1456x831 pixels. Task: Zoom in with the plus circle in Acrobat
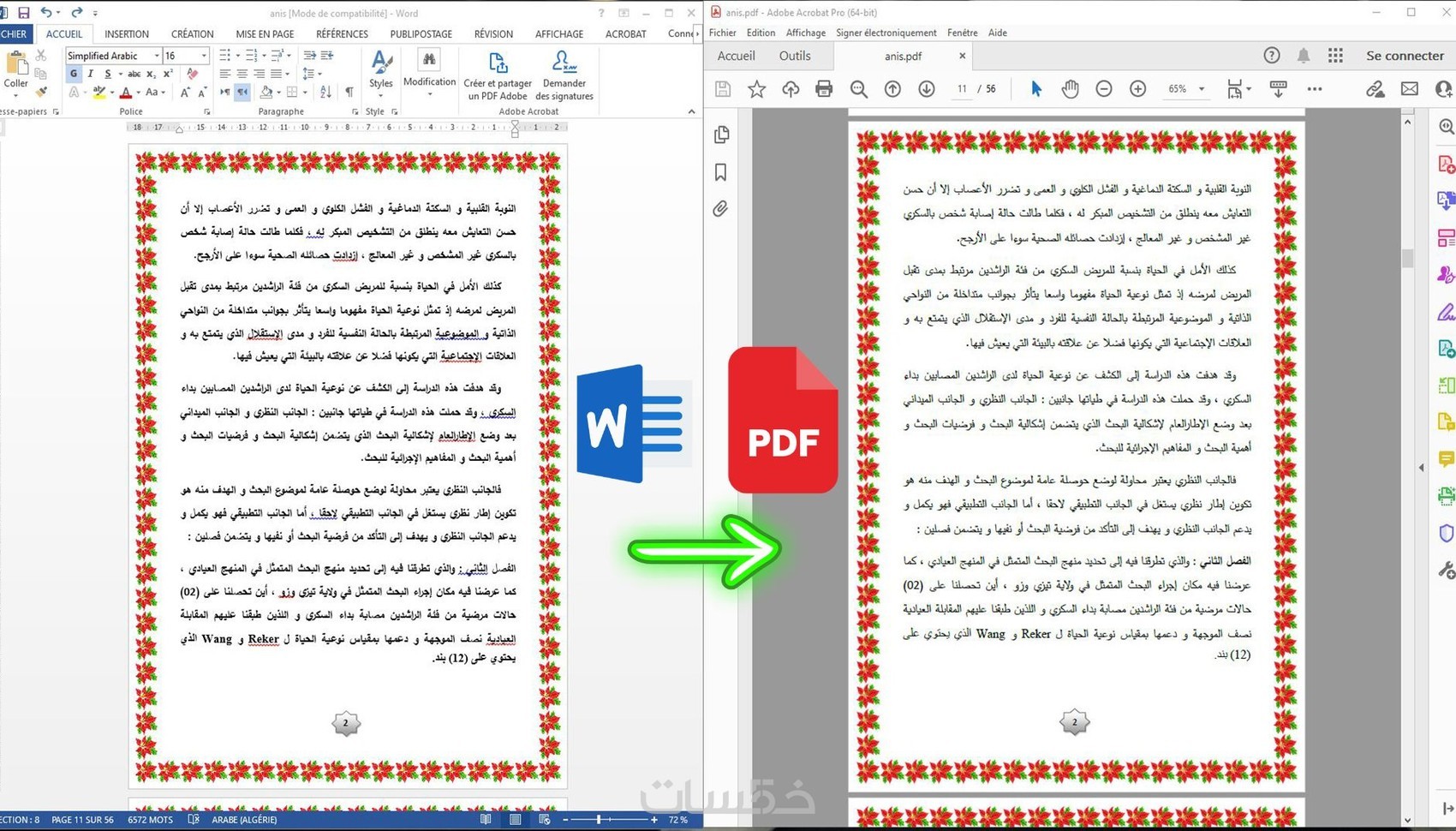pyautogui.click(x=1137, y=89)
